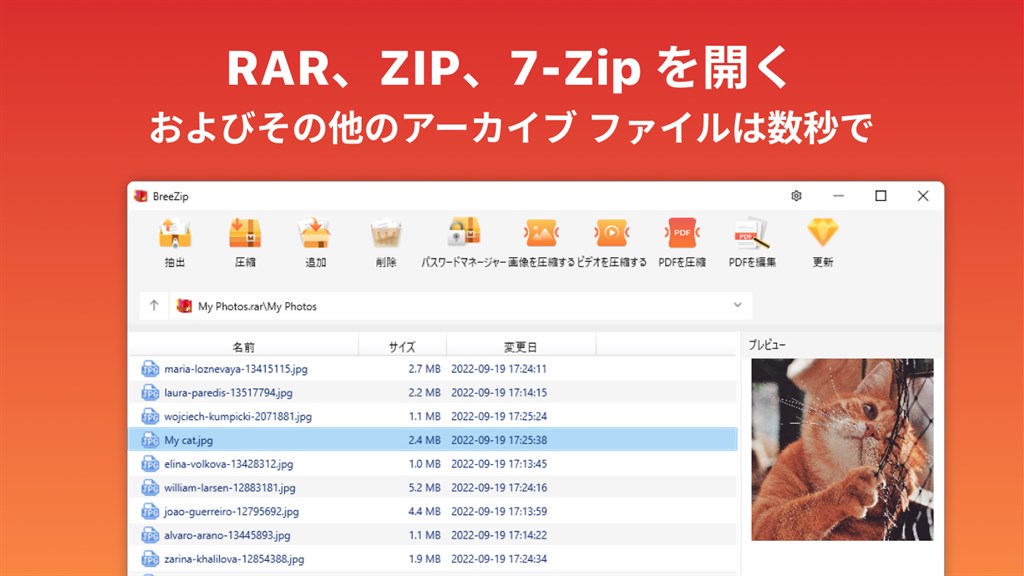1024x576 pixels.
Task: Click JPG icon of alvaro-arano-13445893.jpg
Action: [x=150, y=536]
